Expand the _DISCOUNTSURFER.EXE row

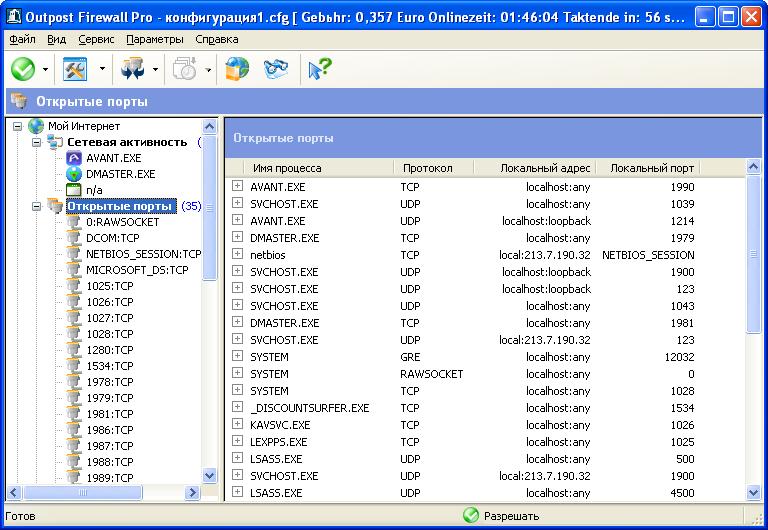pos(238,407)
